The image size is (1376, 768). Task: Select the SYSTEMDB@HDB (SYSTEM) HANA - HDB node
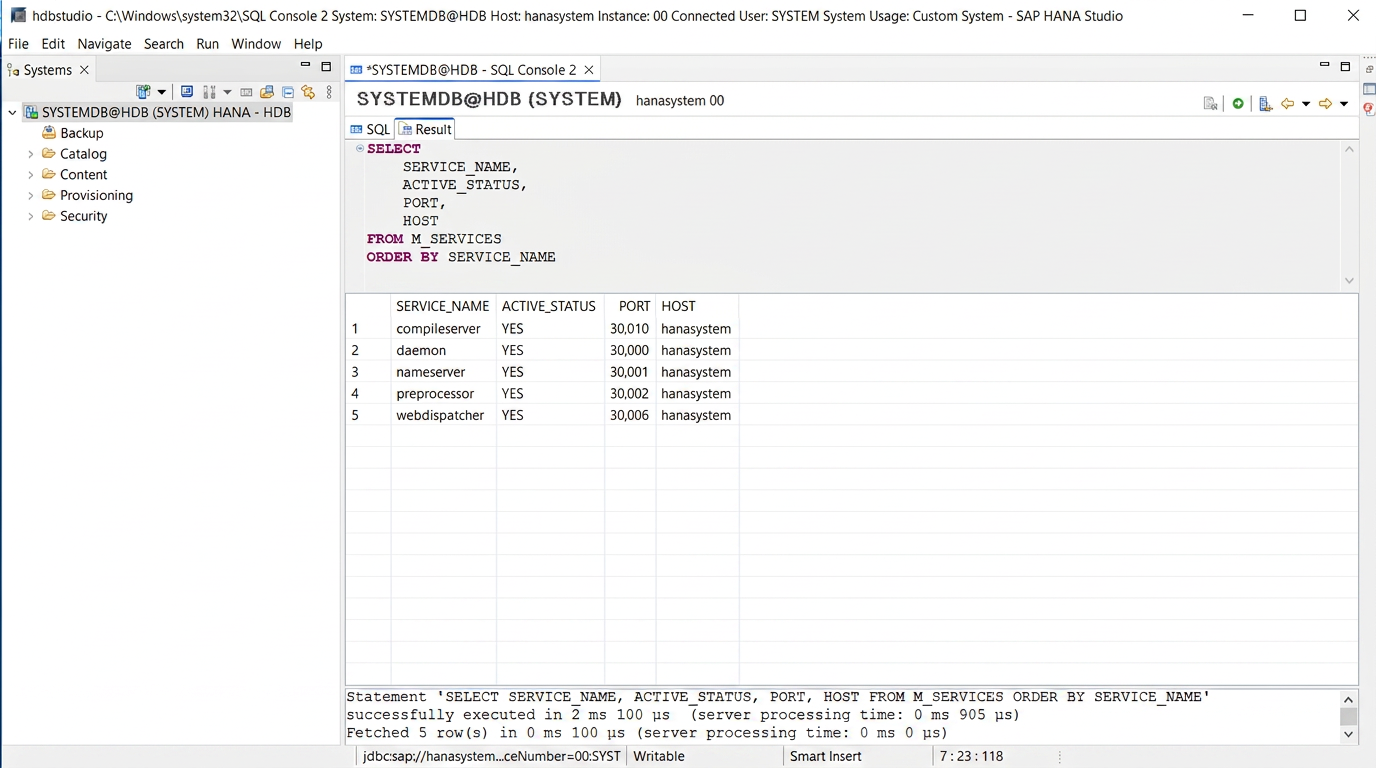point(158,112)
